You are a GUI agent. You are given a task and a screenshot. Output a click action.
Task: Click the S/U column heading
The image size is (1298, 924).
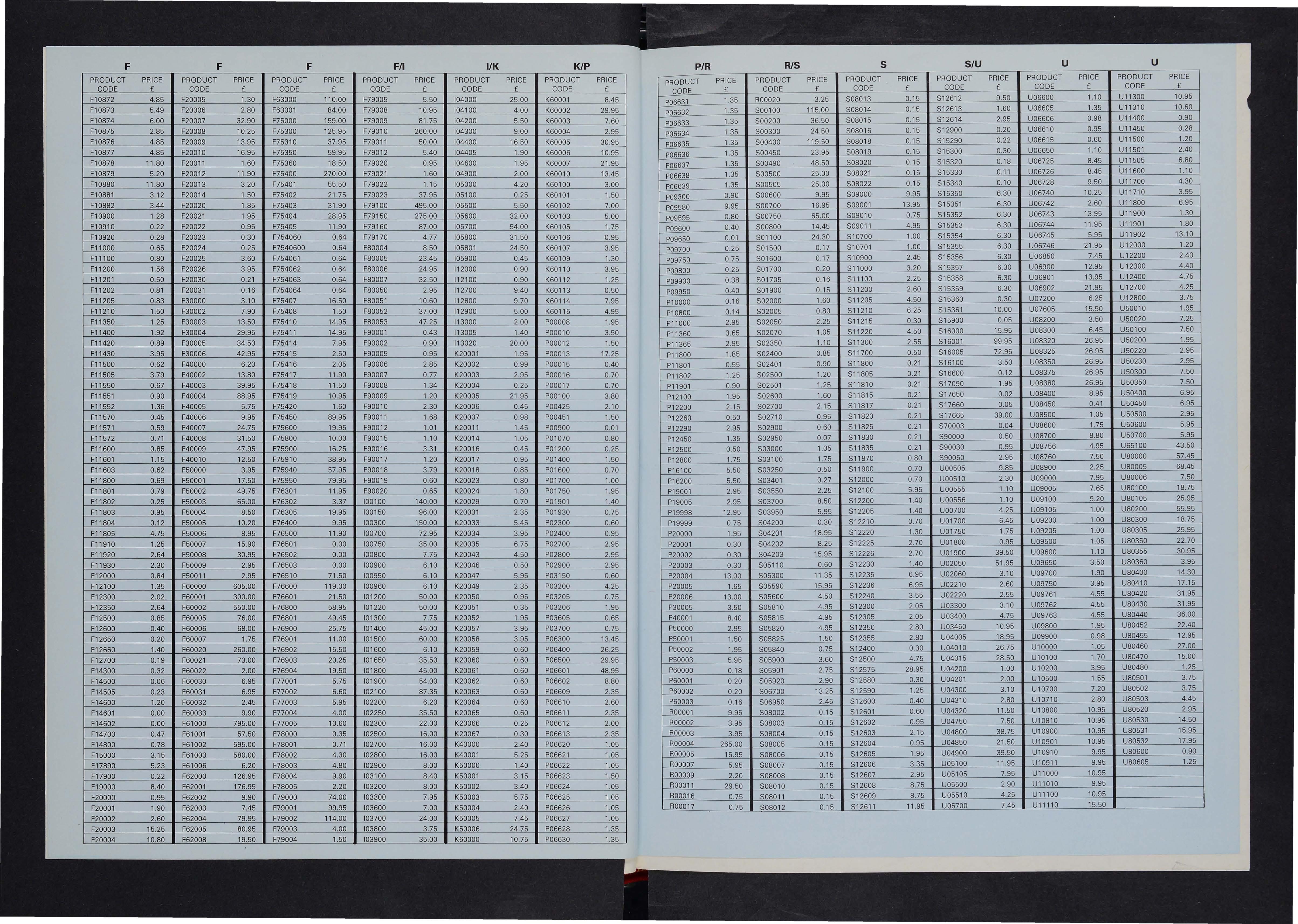(973, 64)
